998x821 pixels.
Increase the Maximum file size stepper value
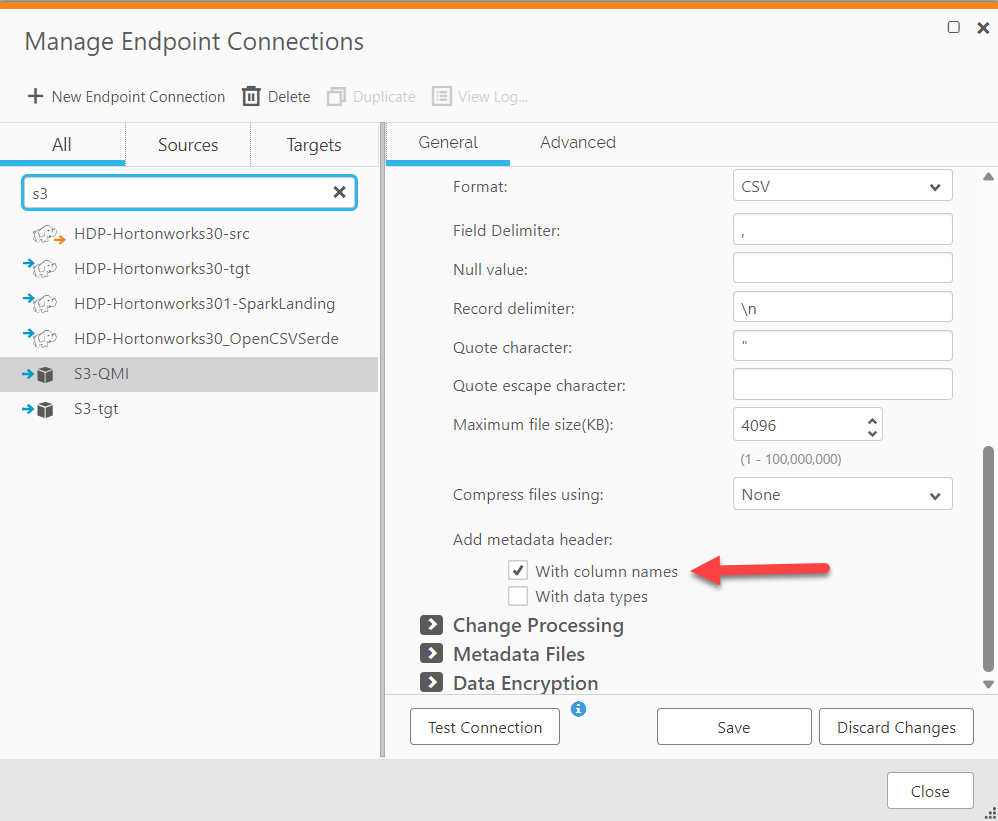(x=872, y=419)
